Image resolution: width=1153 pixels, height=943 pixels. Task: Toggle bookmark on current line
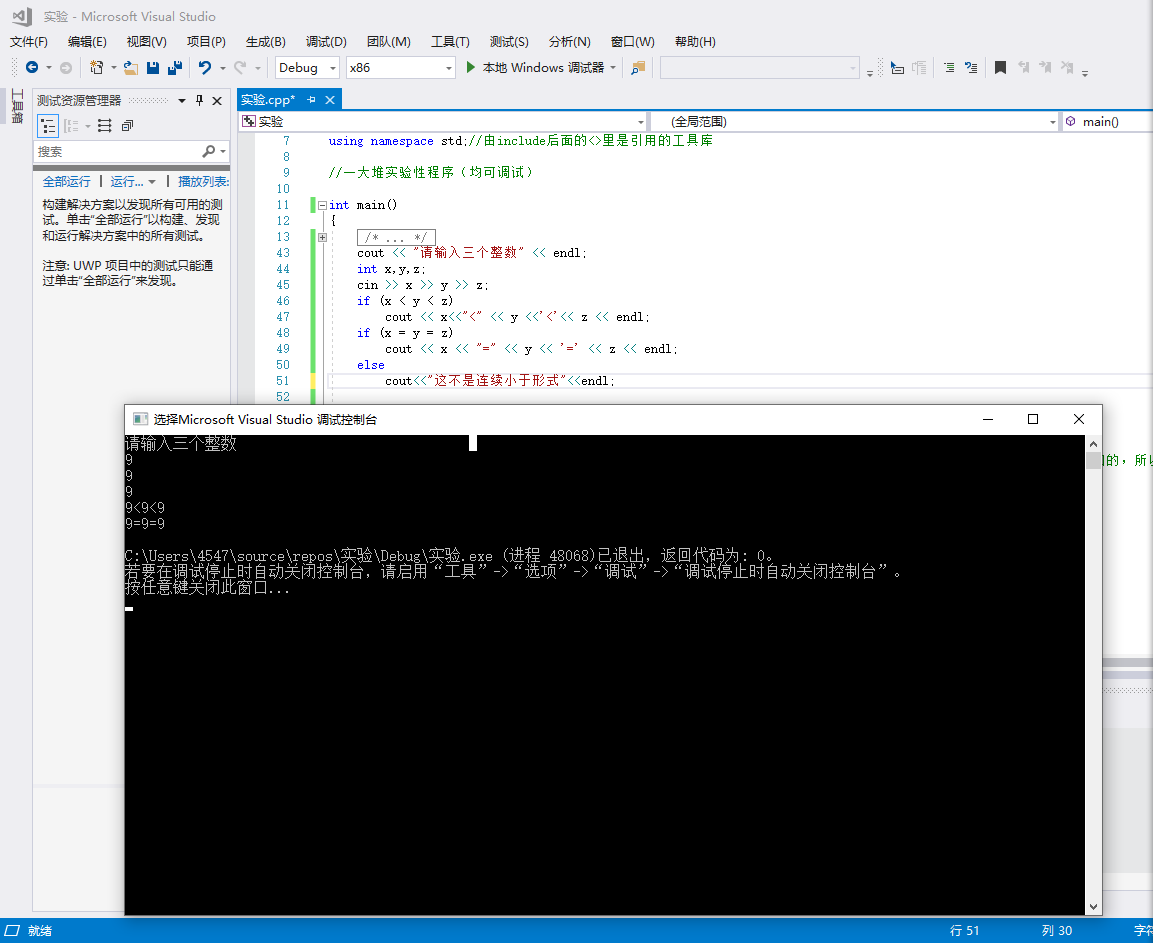pos(999,68)
